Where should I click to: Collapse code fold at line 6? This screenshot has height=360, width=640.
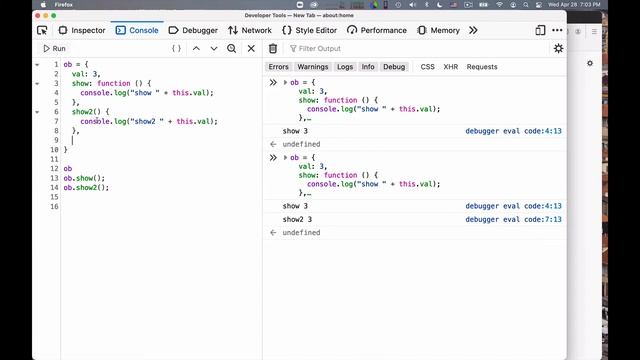coord(37,112)
